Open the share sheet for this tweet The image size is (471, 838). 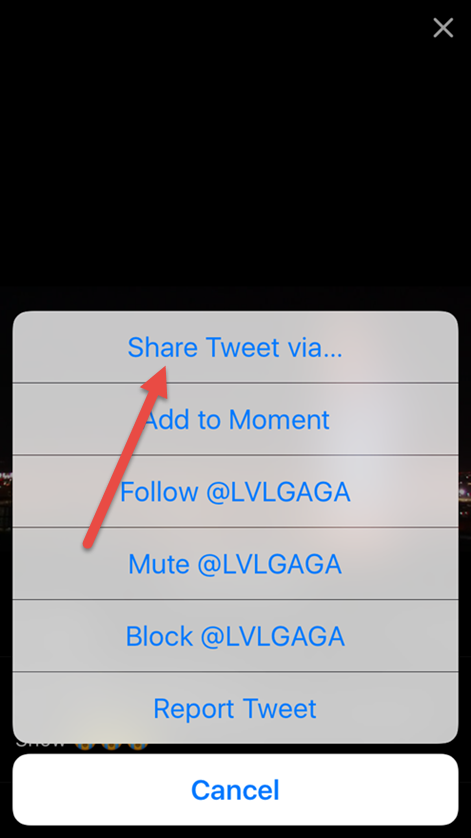click(235, 347)
